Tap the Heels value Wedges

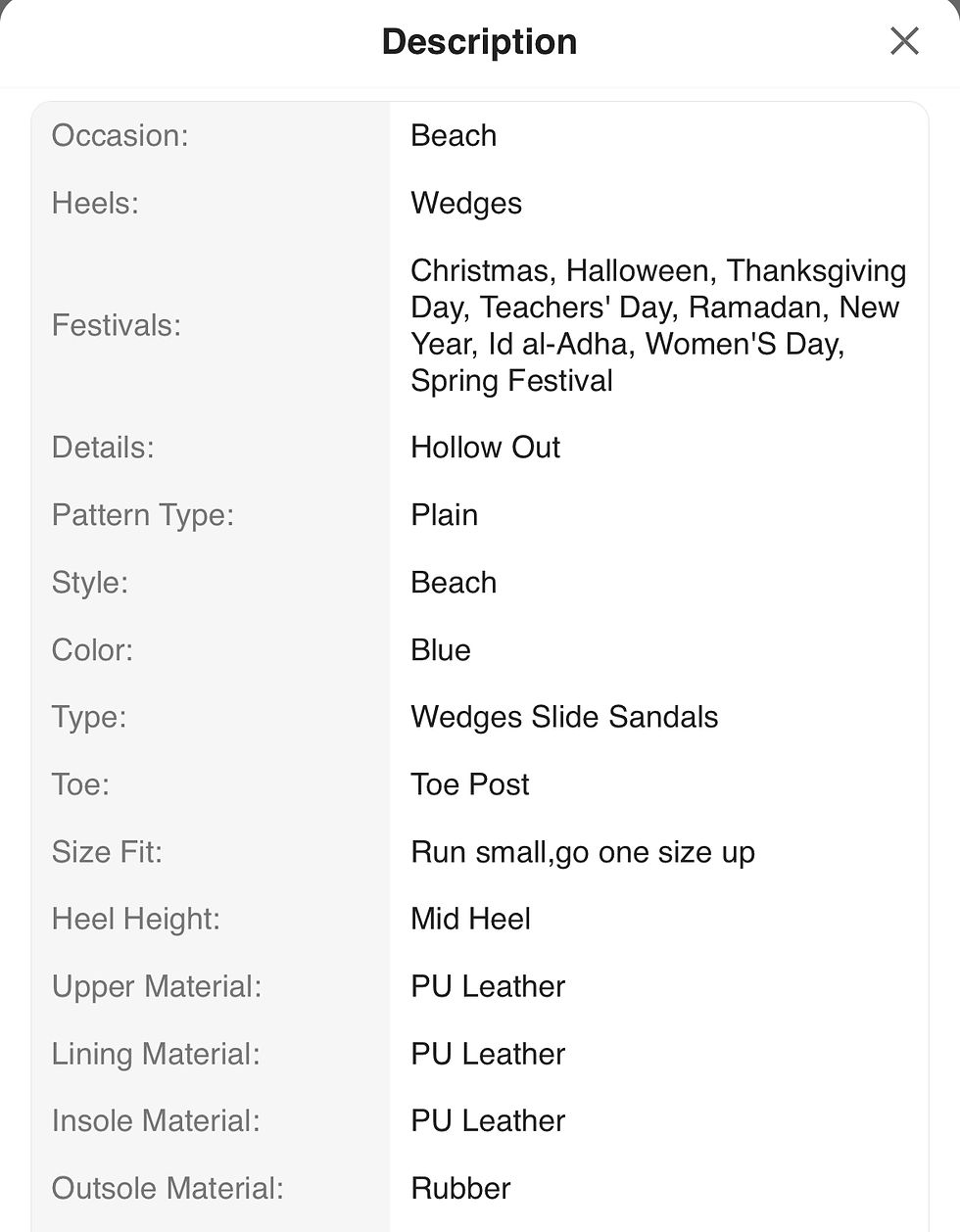tap(466, 204)
